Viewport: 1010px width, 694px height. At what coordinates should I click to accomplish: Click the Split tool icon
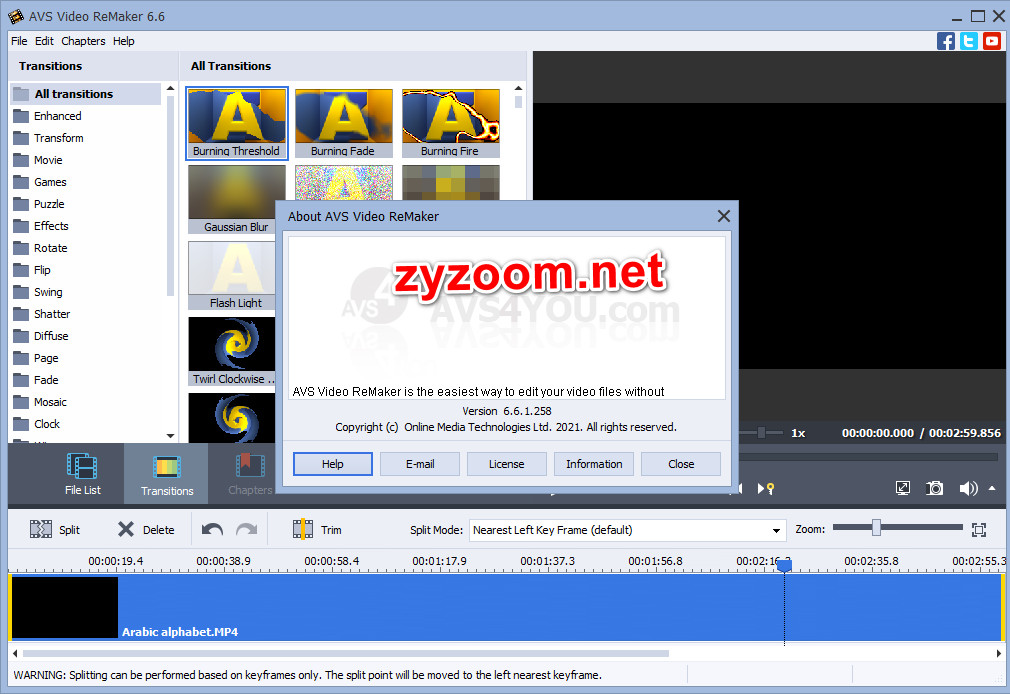[x=41, y=530]
